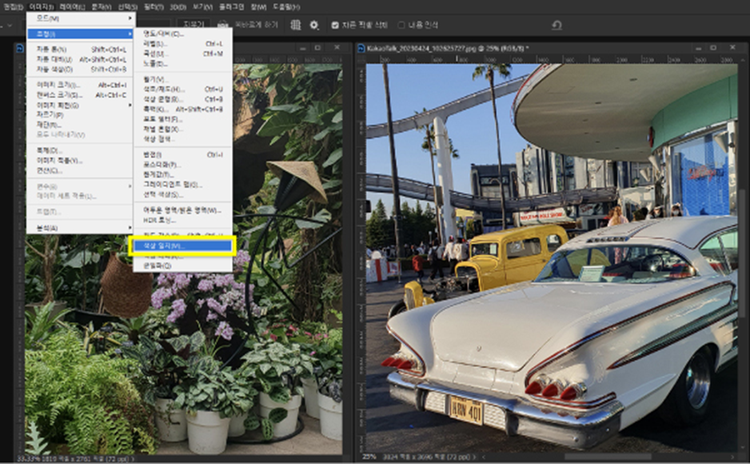Toggle the 자른 픽셀 삭제 checkbox
Viewport: 750px width, 464px height.
[335, 25]
